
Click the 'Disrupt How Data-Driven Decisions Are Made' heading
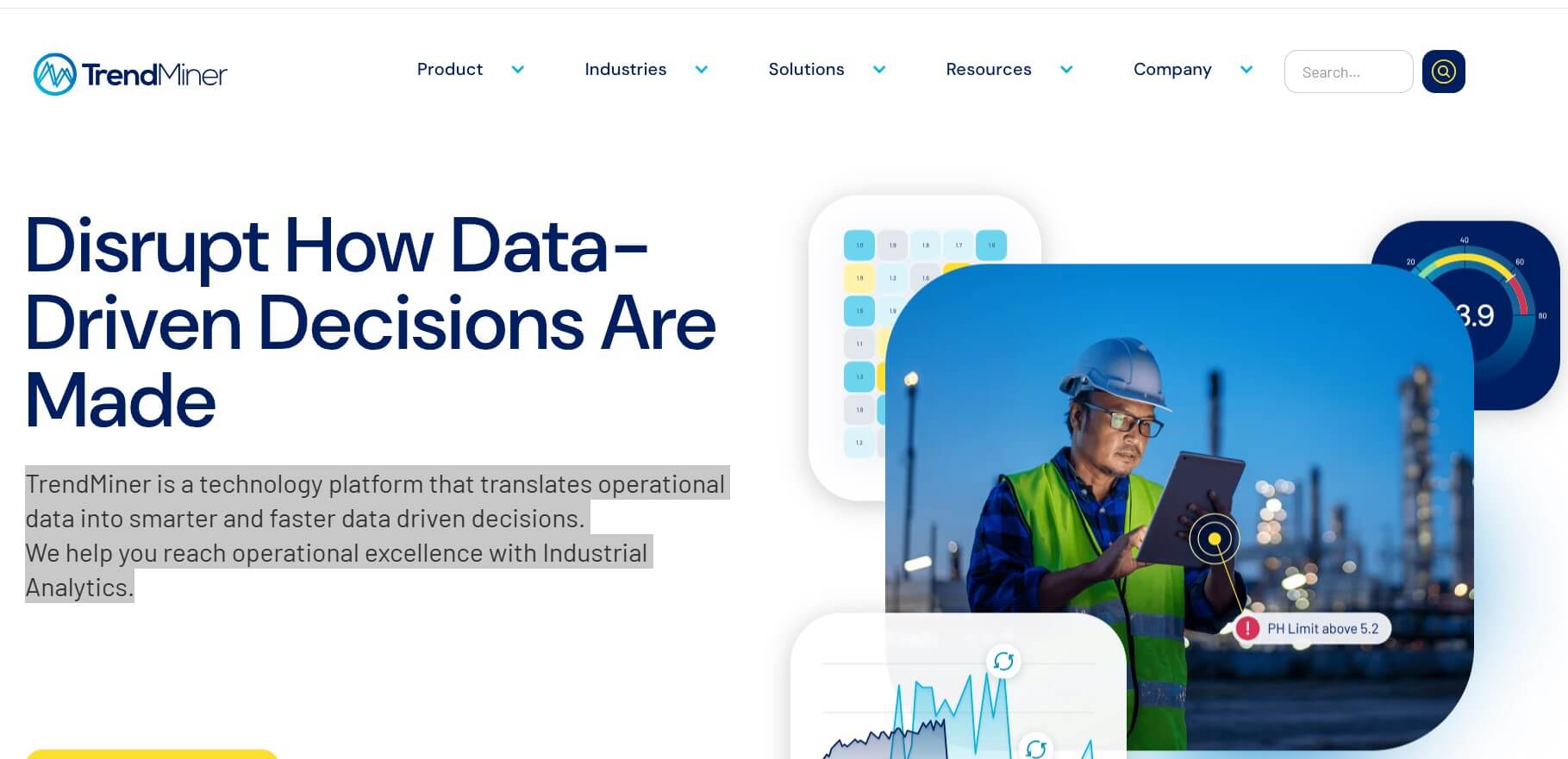tap(371, 322)
